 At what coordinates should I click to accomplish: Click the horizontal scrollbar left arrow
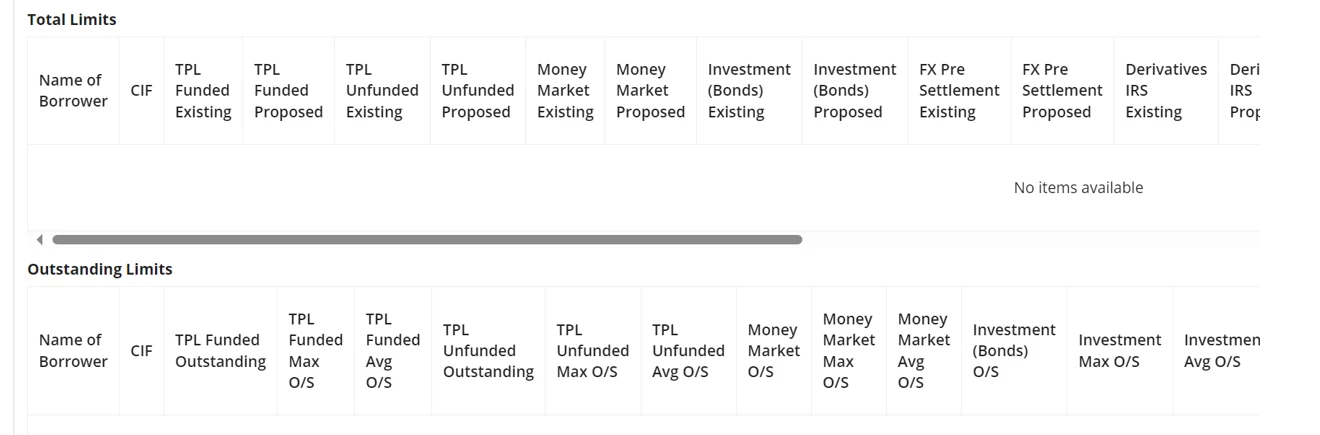tap(39, 240)
